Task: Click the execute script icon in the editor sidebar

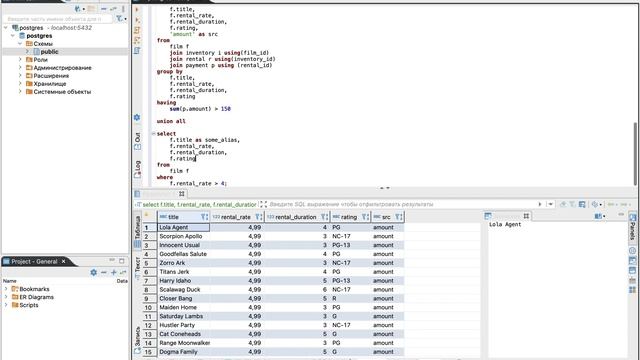Action: [137, 30]
